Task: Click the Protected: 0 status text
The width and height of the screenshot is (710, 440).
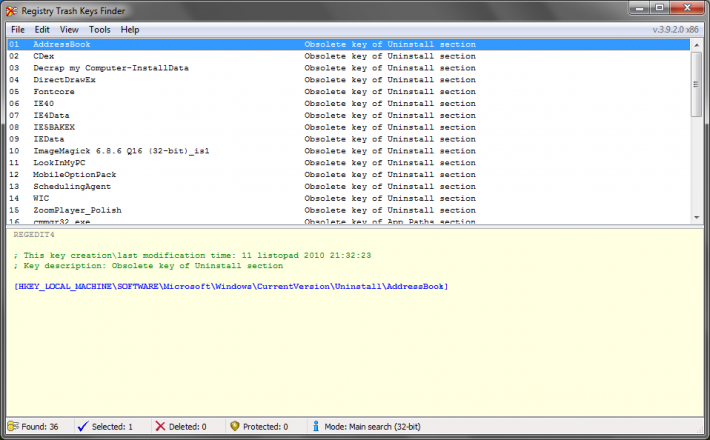Action: (265, 426)
